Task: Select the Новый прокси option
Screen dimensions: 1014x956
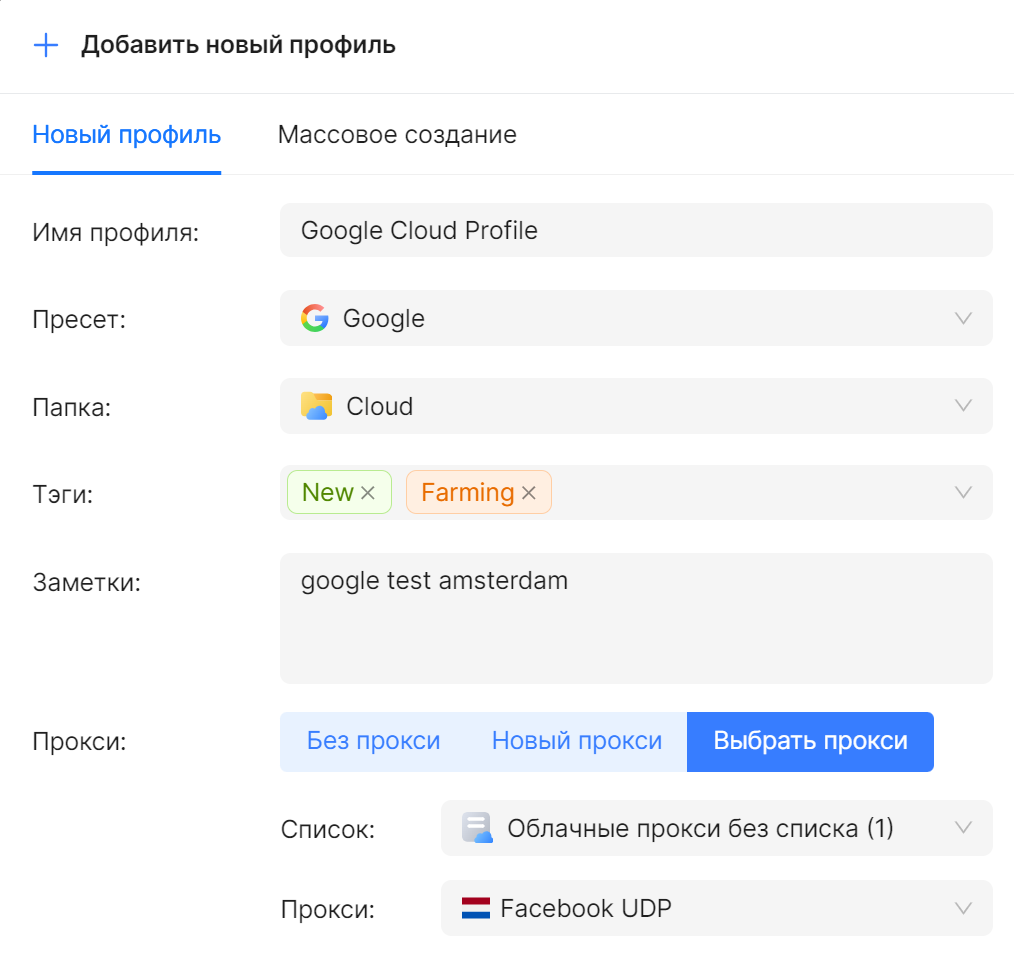Action: click(576, 741)
